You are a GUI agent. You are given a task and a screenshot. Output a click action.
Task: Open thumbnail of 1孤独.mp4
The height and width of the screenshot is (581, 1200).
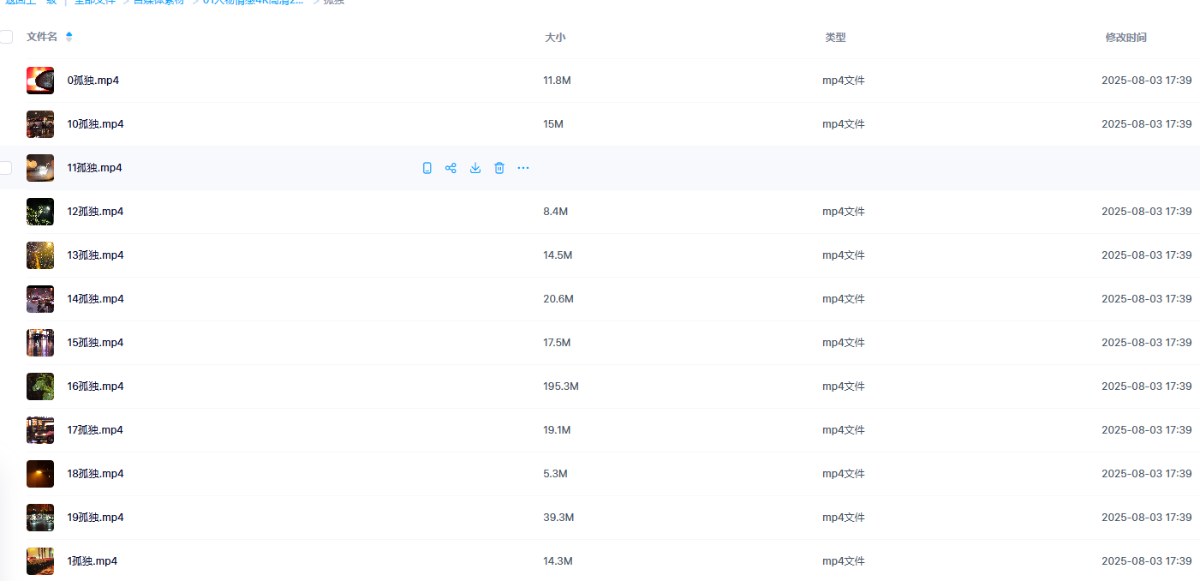coord(40,561)
